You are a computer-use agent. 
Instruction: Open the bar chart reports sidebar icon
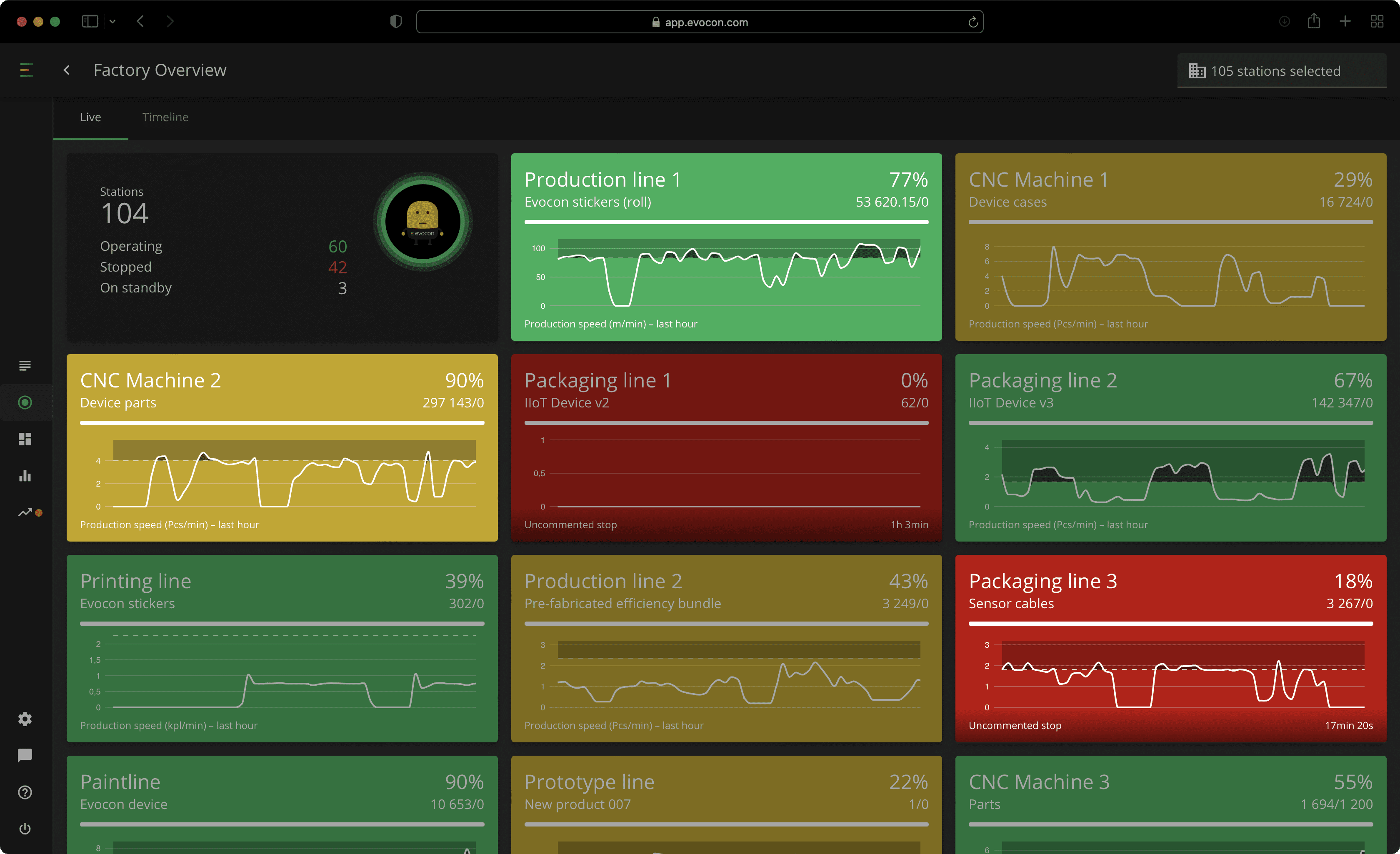coord(25,476)
